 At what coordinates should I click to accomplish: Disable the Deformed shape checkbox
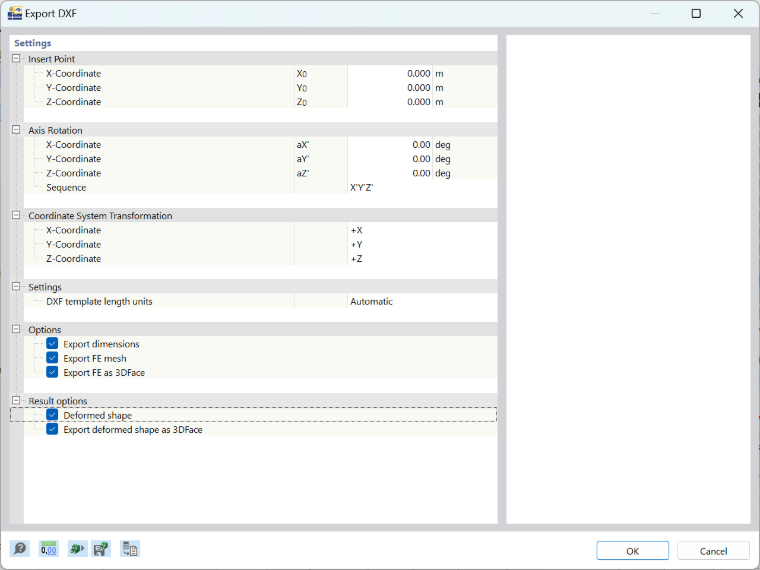click(52, 415)
